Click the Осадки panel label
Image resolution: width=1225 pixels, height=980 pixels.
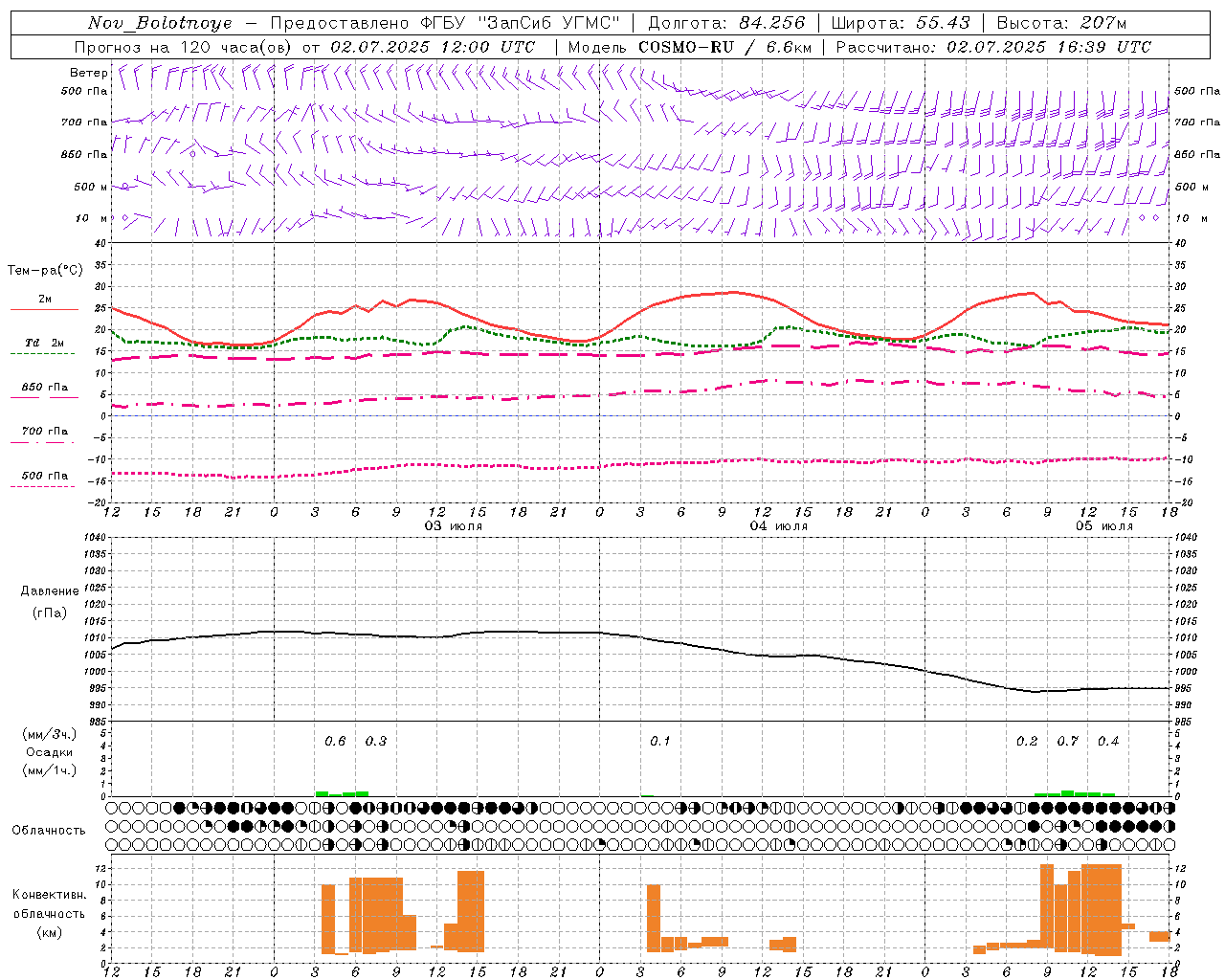(50, 752)
